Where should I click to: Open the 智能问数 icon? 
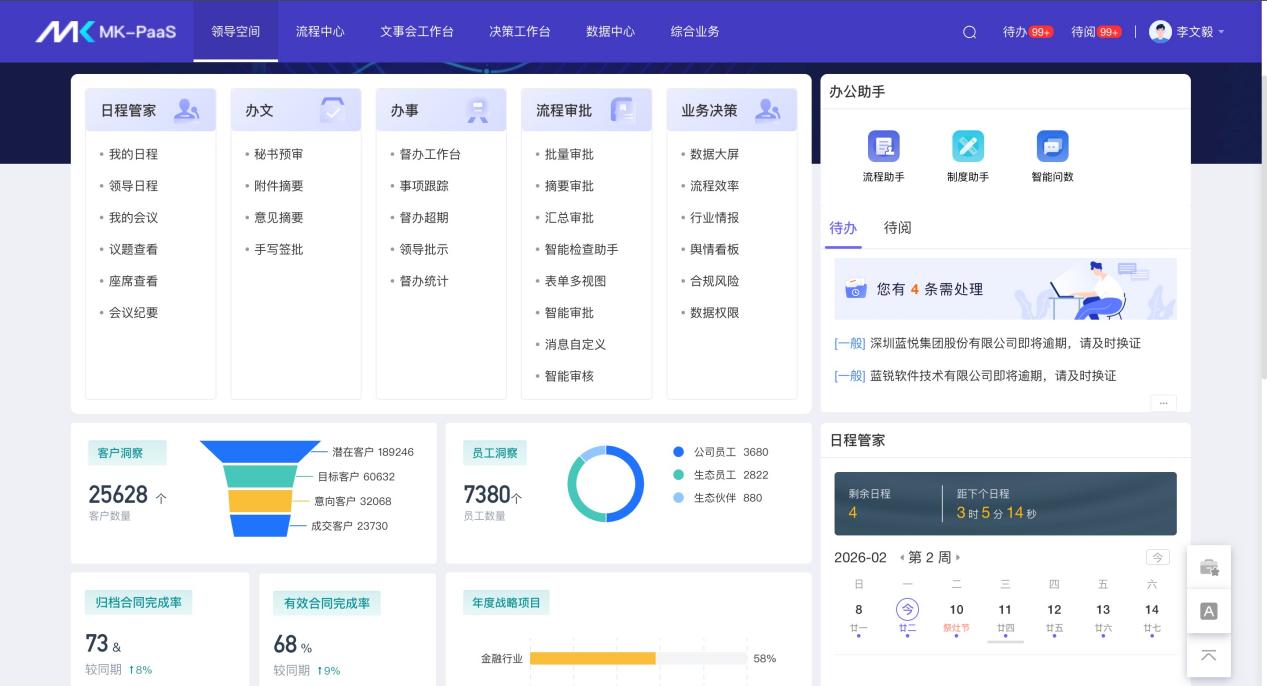pyautogui.click(x=1052, y=146)
